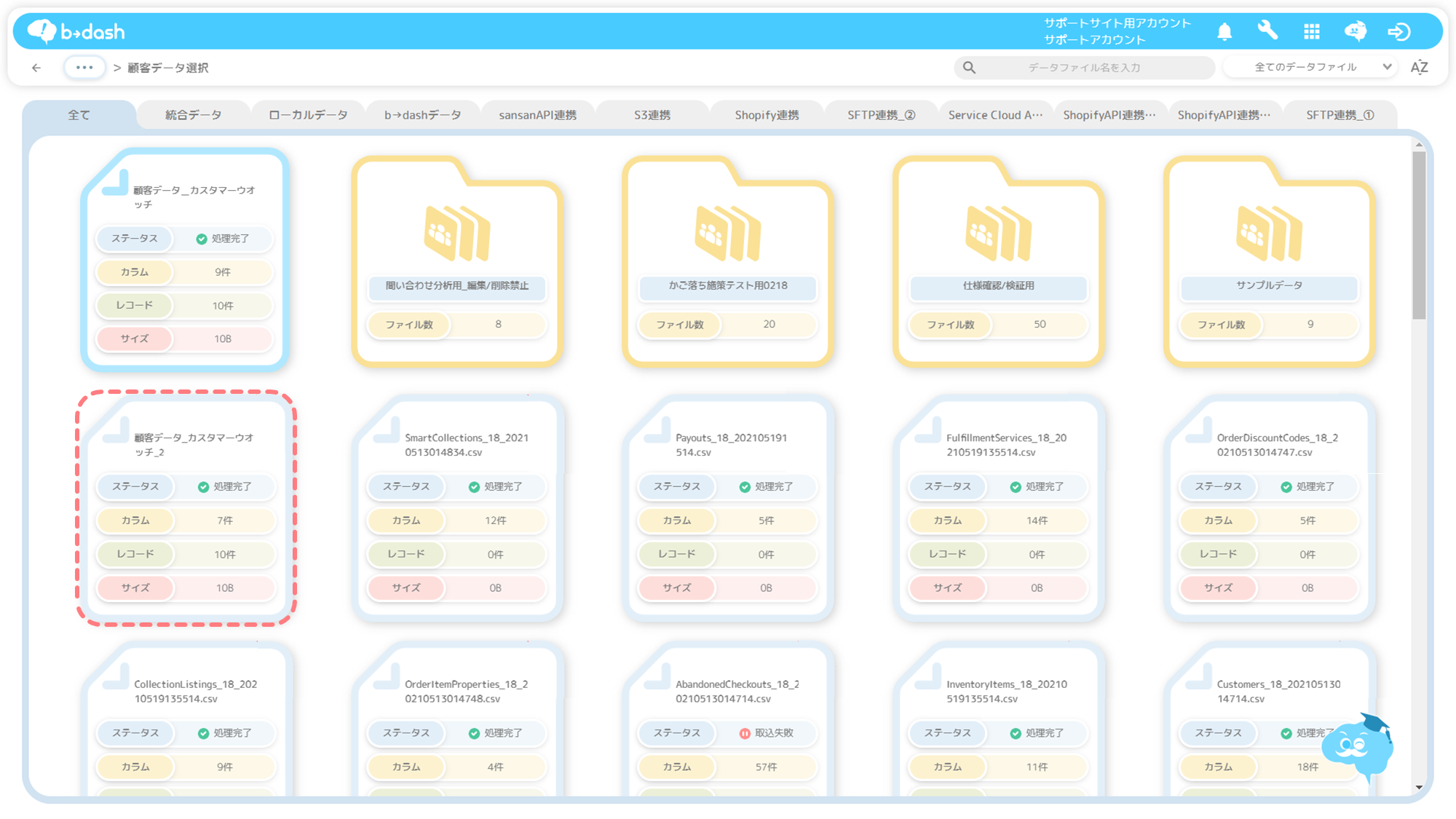The image size is (1456, 819).
Task: Open folder 仕様確認/検証用
Action: click(x=999, y=262)
